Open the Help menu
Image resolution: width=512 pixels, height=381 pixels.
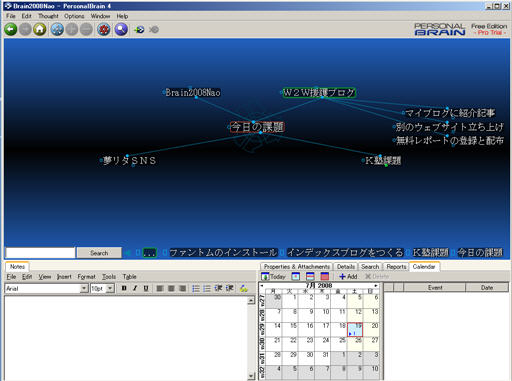point(122,16)
